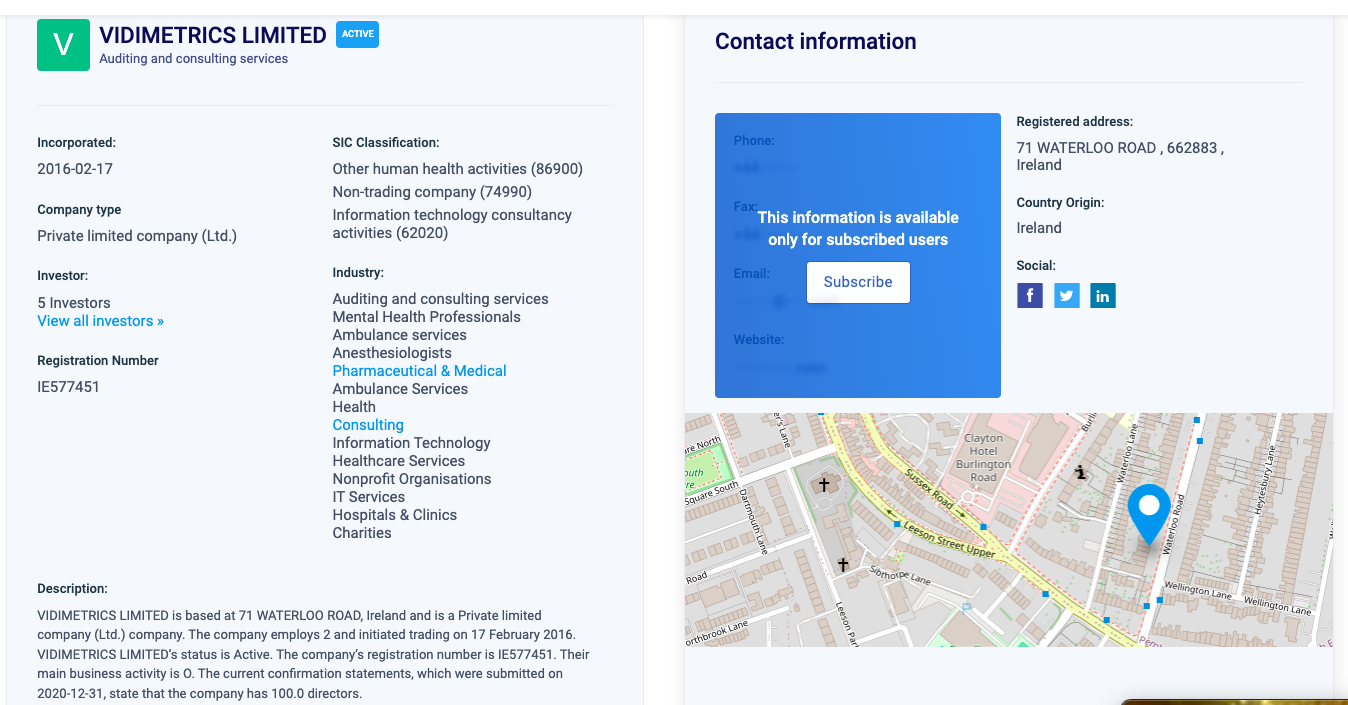Click the Registered address label
Screen dimensions: 1348x705
click(1075, 122)
